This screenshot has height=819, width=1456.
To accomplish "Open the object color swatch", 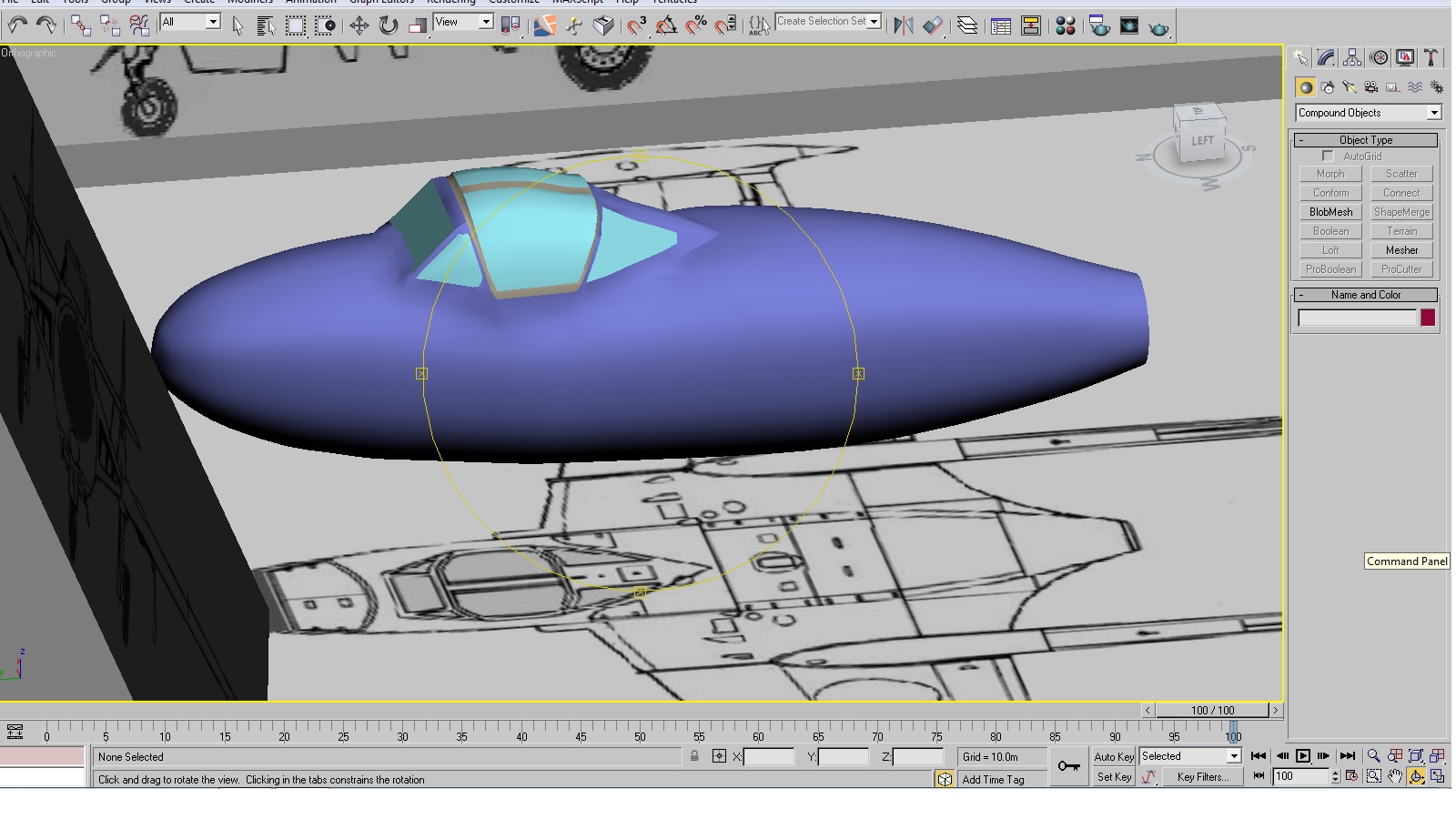I will [x=1428, y=318].
